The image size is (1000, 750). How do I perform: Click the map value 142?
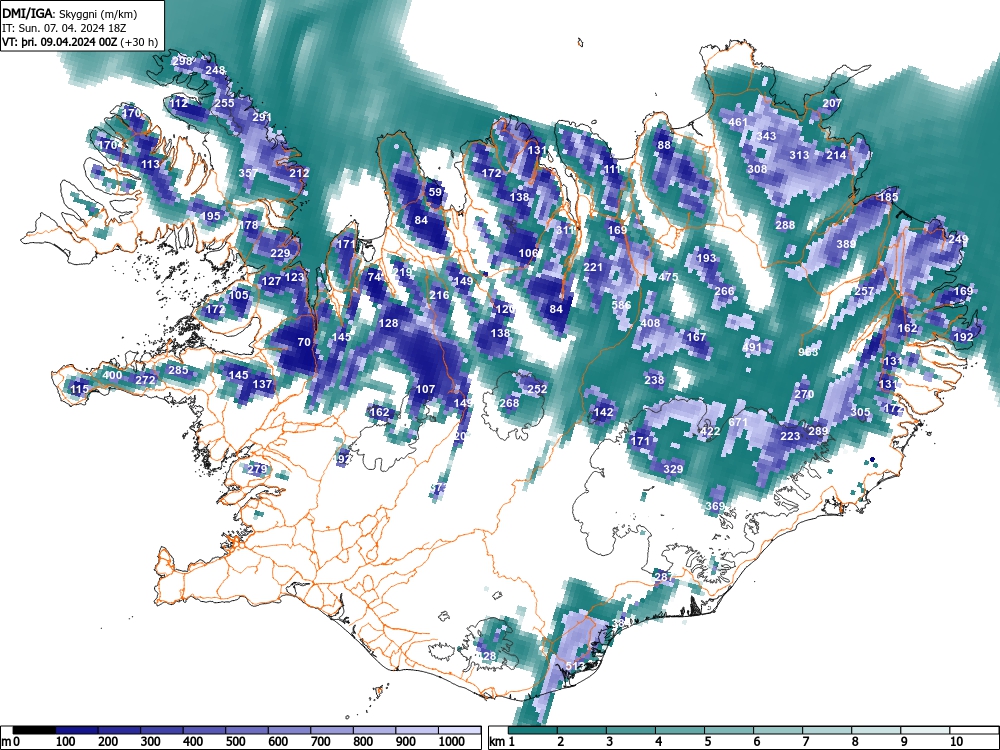[x=603, y=412]
